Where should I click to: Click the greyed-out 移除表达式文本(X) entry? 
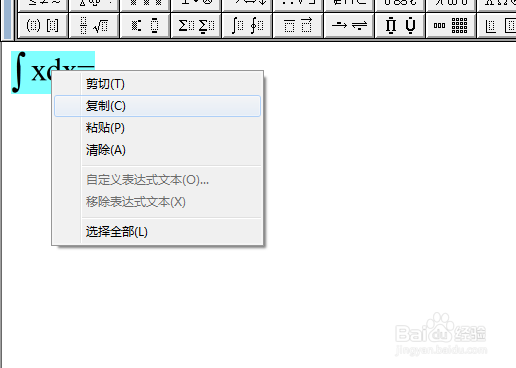click(157, 202)
